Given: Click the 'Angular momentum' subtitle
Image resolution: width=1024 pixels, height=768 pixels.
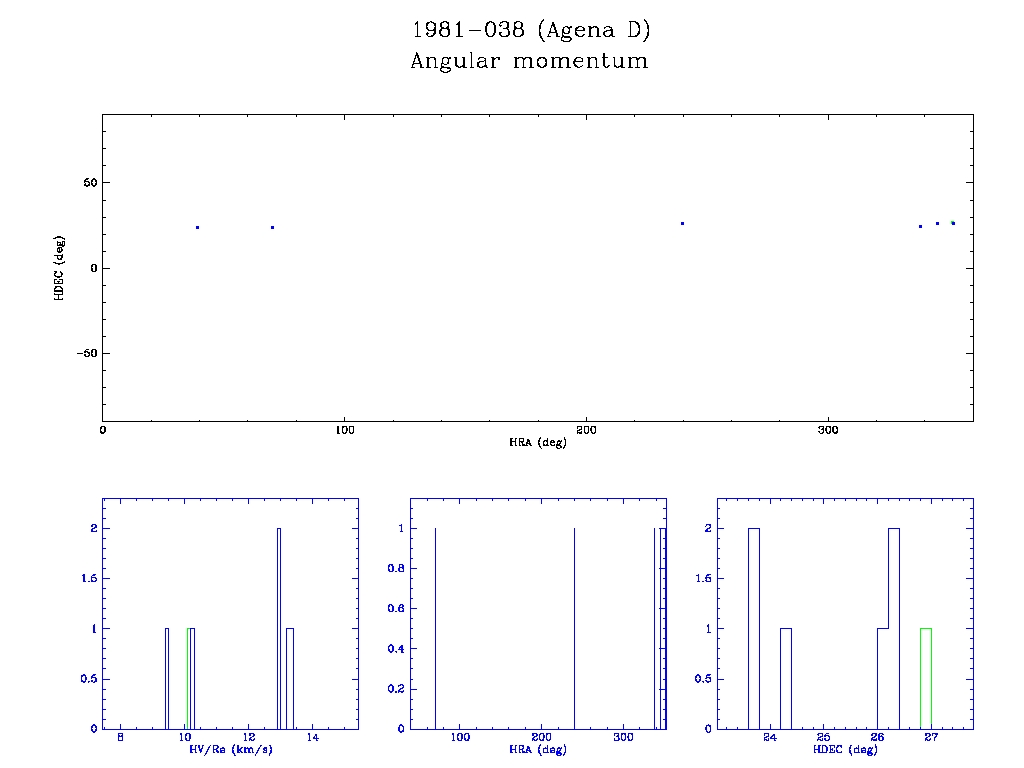Looking at the screenshot, I should point(529,61).
